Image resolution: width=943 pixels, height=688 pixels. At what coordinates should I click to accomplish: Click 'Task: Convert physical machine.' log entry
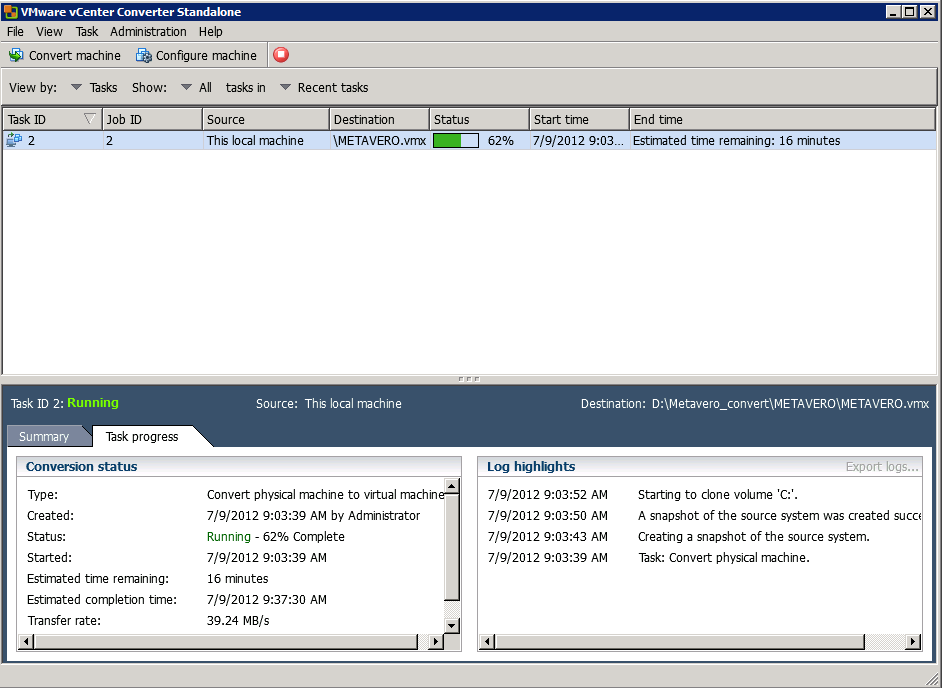723,557
